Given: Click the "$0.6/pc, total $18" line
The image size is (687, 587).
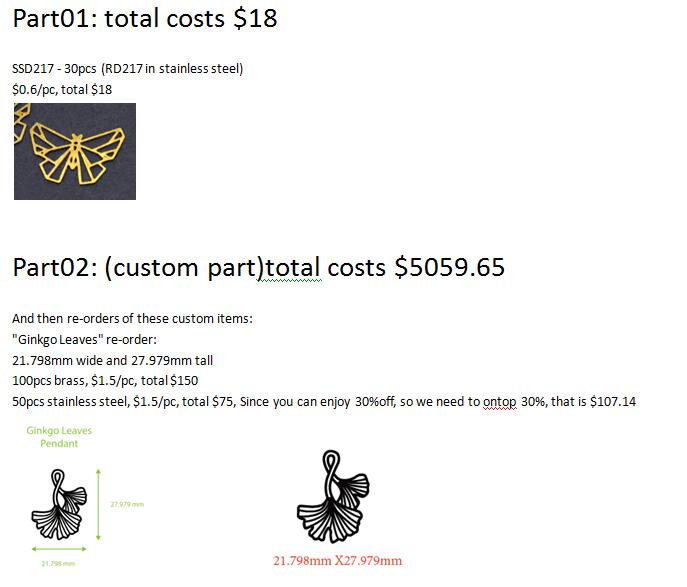Looking at the screenshot, I should point(62,89).
